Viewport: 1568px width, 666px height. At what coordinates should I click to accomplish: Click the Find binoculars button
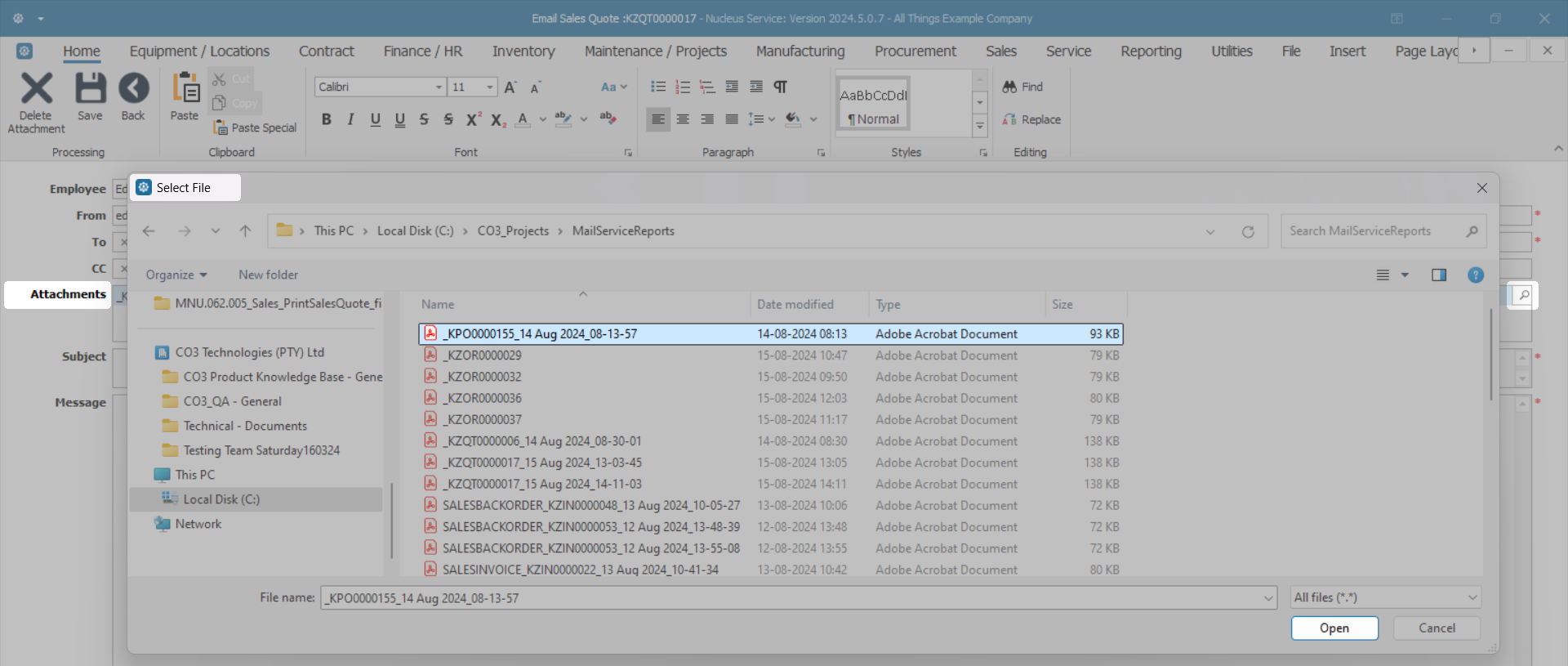(1022, 87)
